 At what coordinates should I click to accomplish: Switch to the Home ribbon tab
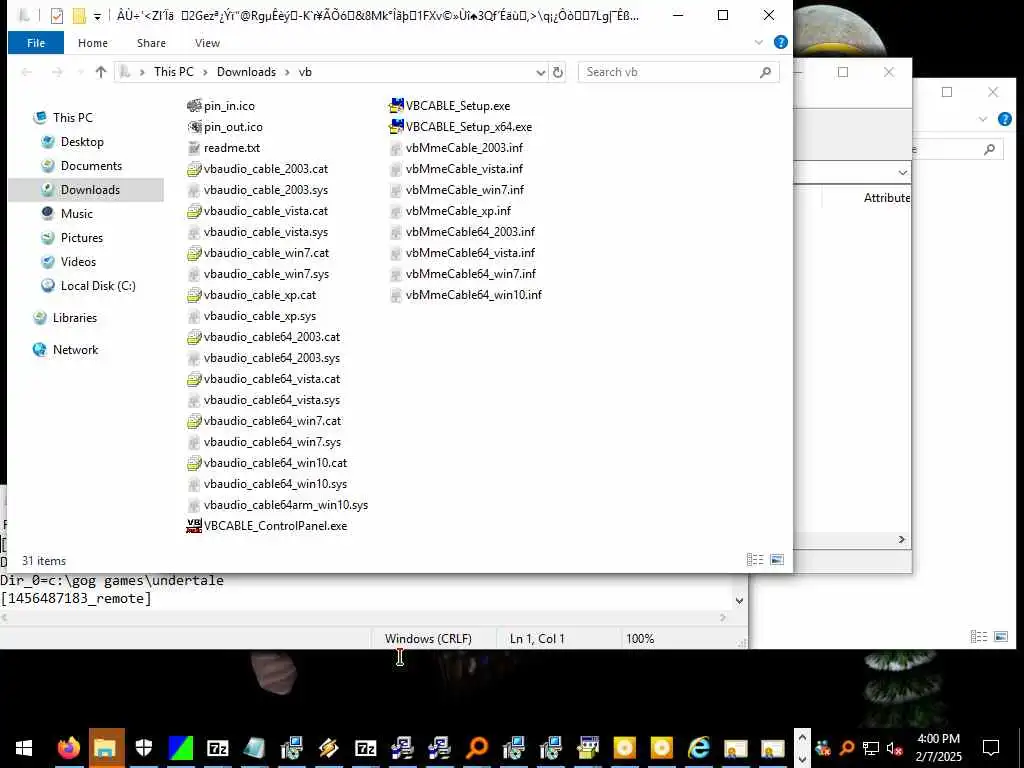(x=93, y=43)
